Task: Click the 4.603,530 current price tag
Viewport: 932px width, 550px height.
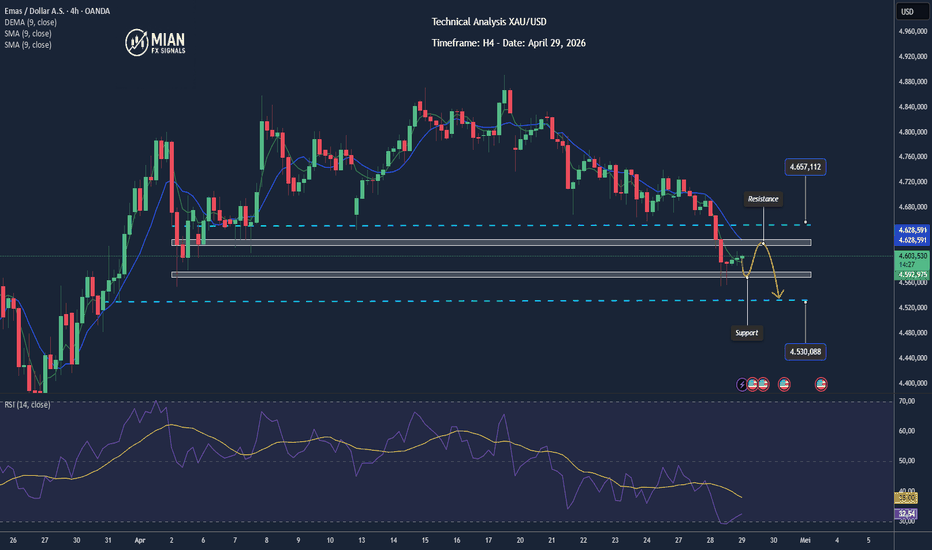Action: pyautogui.click(x=912, y=256)
